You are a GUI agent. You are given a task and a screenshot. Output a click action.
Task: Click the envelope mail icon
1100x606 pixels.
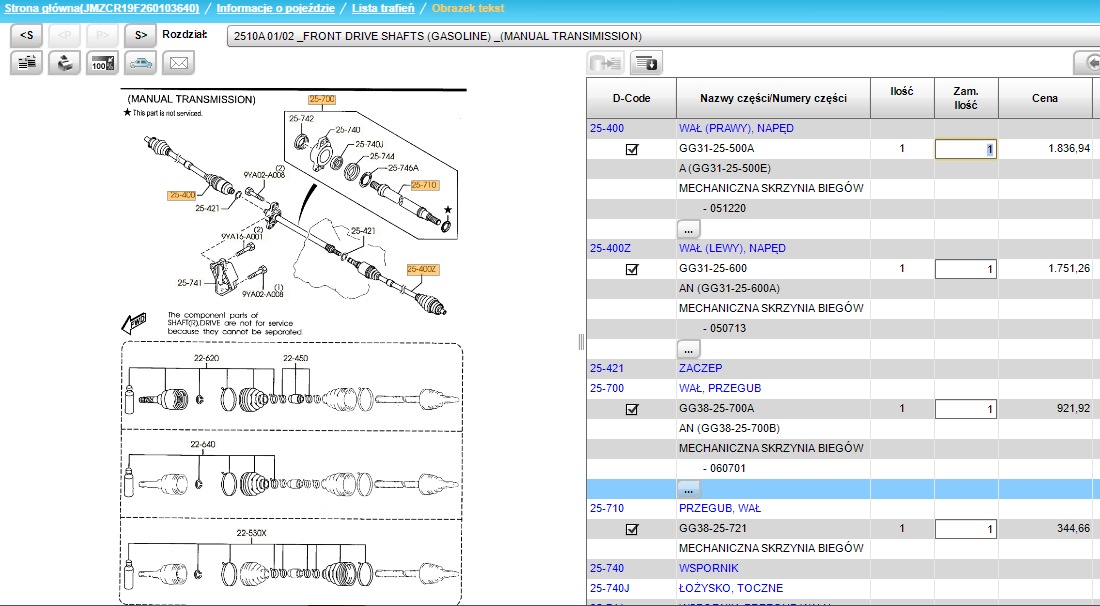178,63
